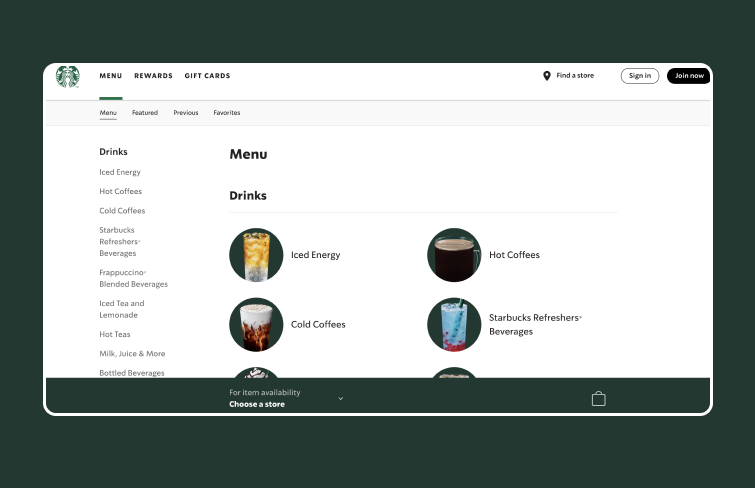Switch to the Featured tab
The height and width of the screenshot is (488, 755).
(x=145, y=113)
